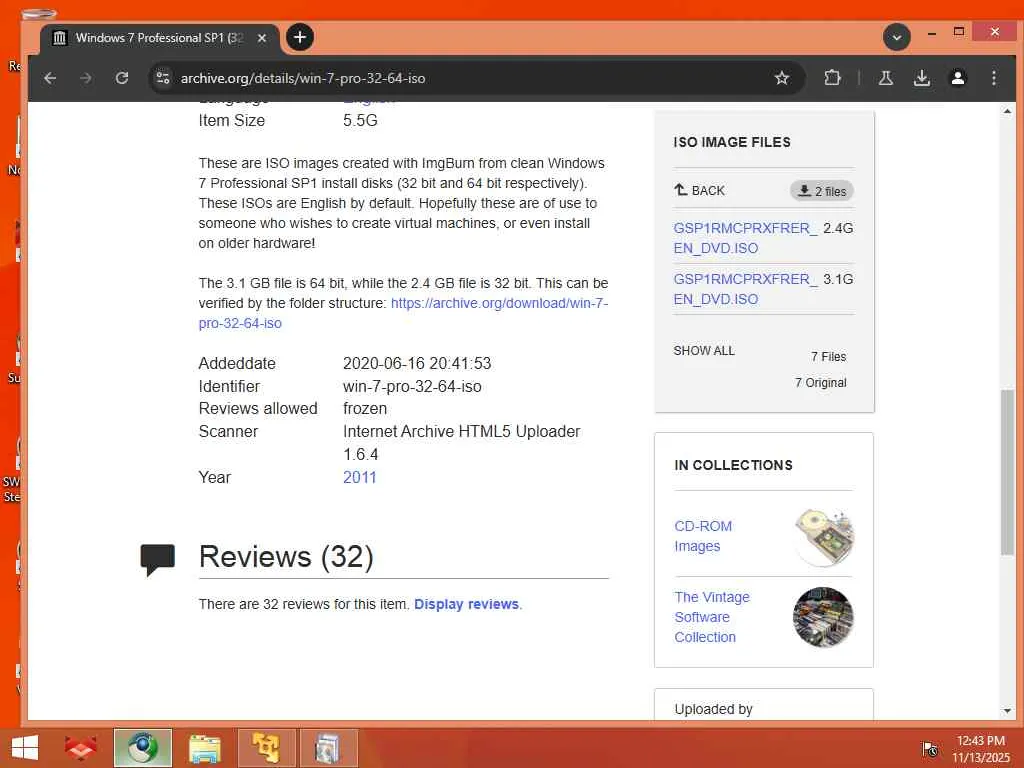The image size is (1024, 768).
Task: Click the 7 Files count text
Action: pos(828,357)
